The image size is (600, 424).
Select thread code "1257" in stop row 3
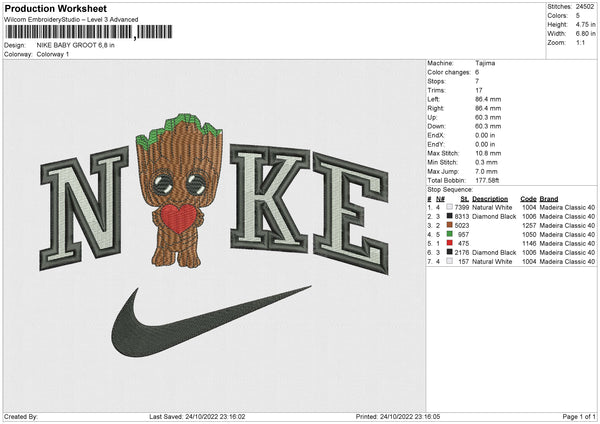click(529, 225)
